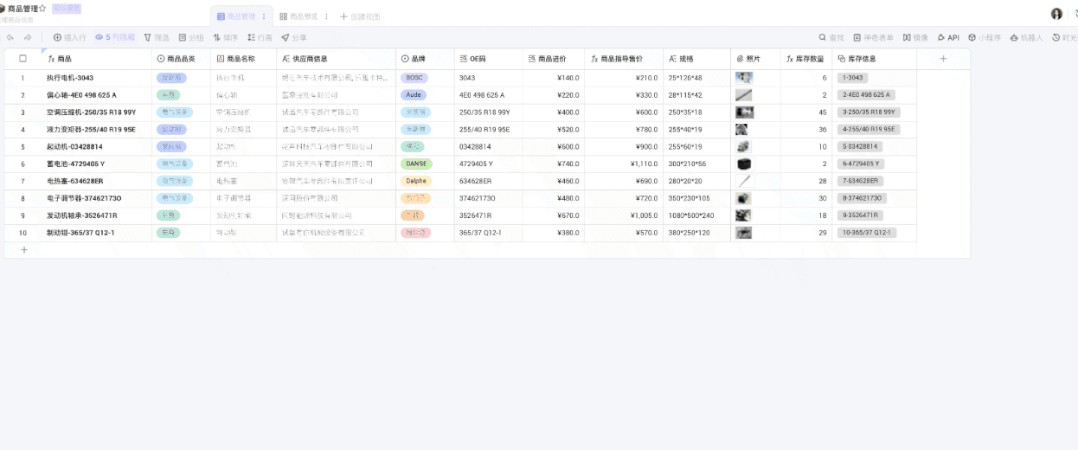Click the undo arrow icon
Screen dimensions: 1078x450
tap(11, 37)
